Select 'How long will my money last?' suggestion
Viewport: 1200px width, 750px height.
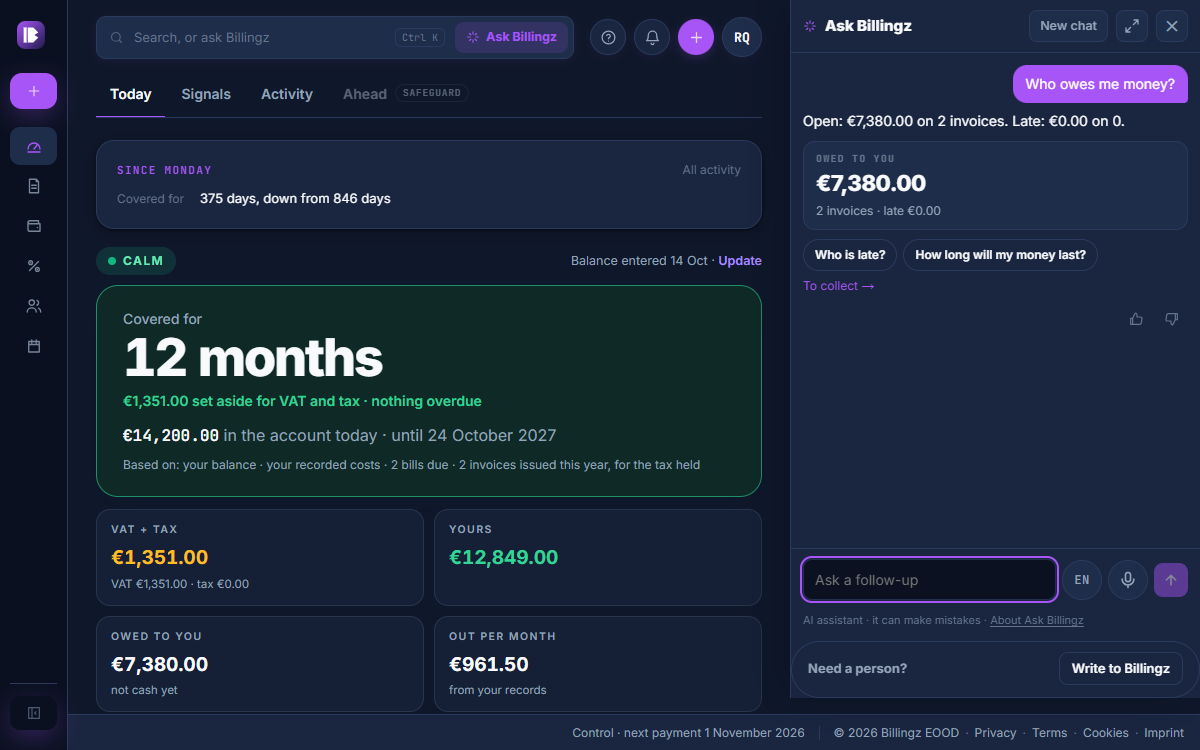pyautogui.click(x=1000, y=255)
